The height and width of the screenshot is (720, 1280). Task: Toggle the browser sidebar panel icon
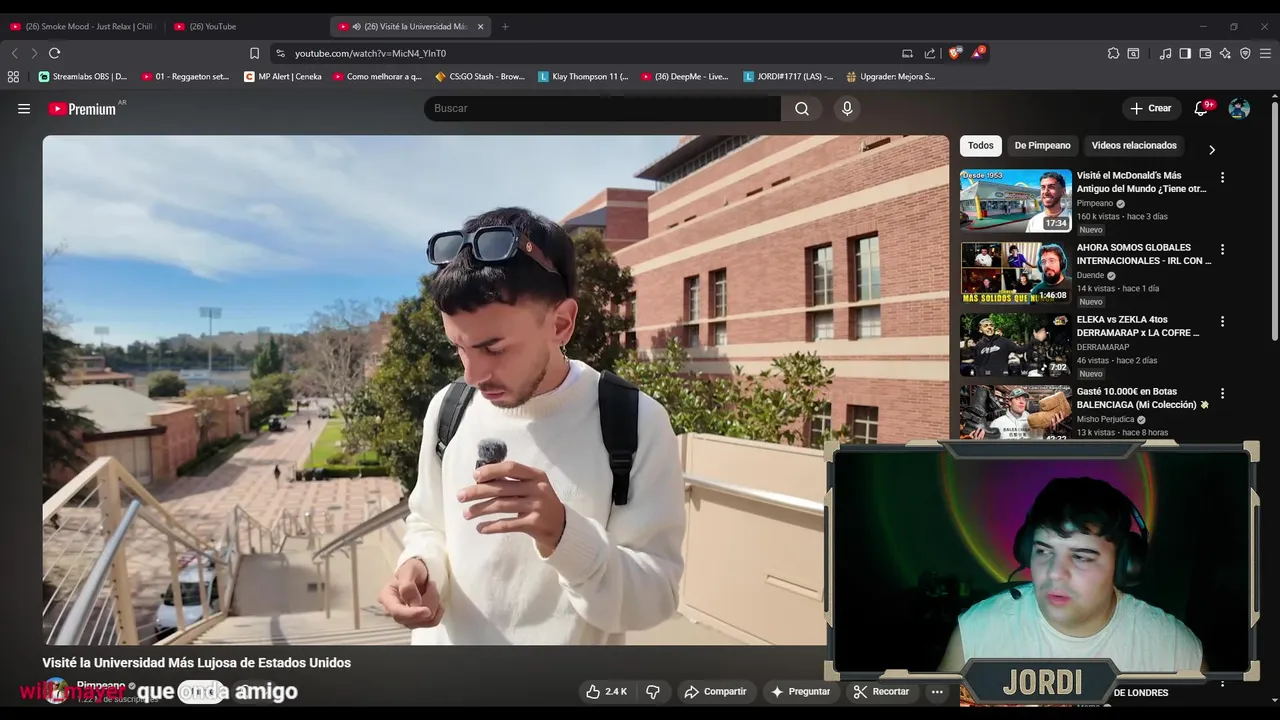coord(1185,53)
